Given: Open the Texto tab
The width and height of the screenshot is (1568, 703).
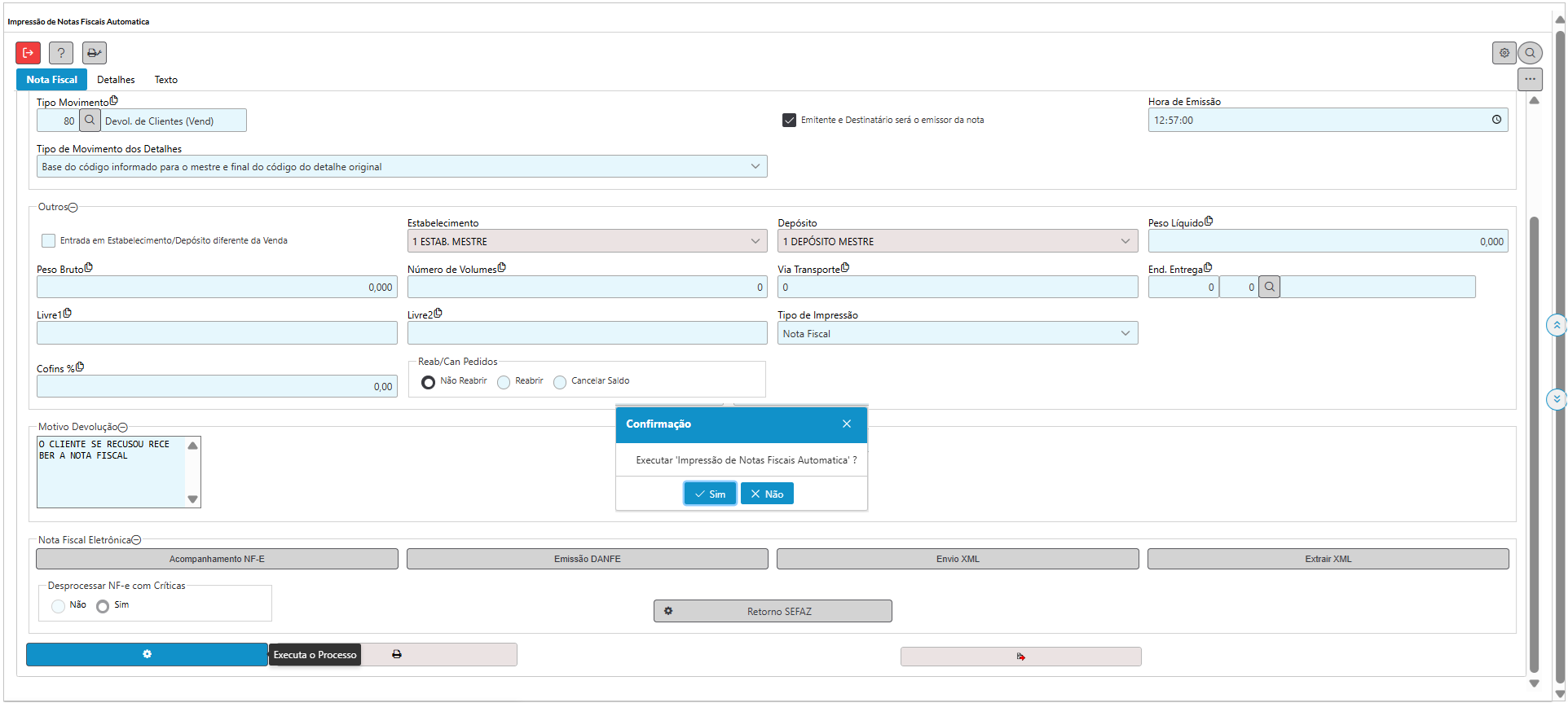Looking at the screenshot, I should (166, 80).
